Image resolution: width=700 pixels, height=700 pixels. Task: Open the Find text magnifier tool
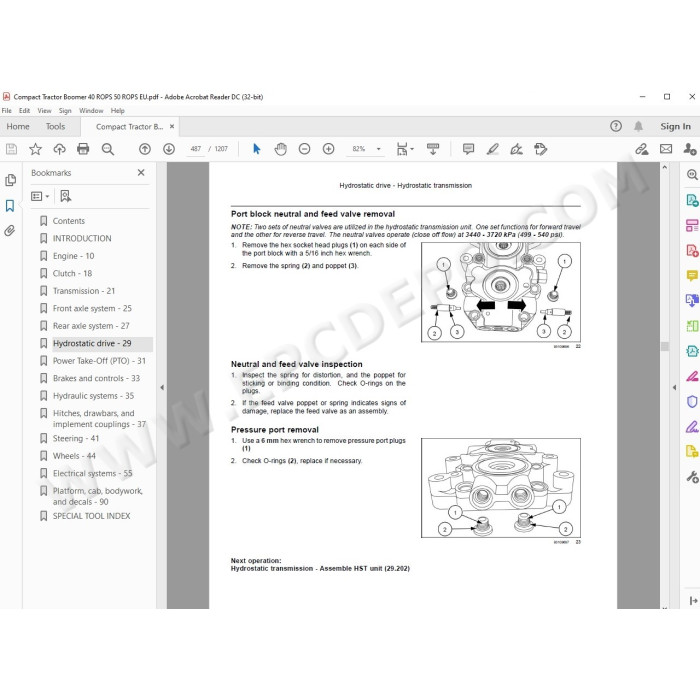tap(108, 149)
